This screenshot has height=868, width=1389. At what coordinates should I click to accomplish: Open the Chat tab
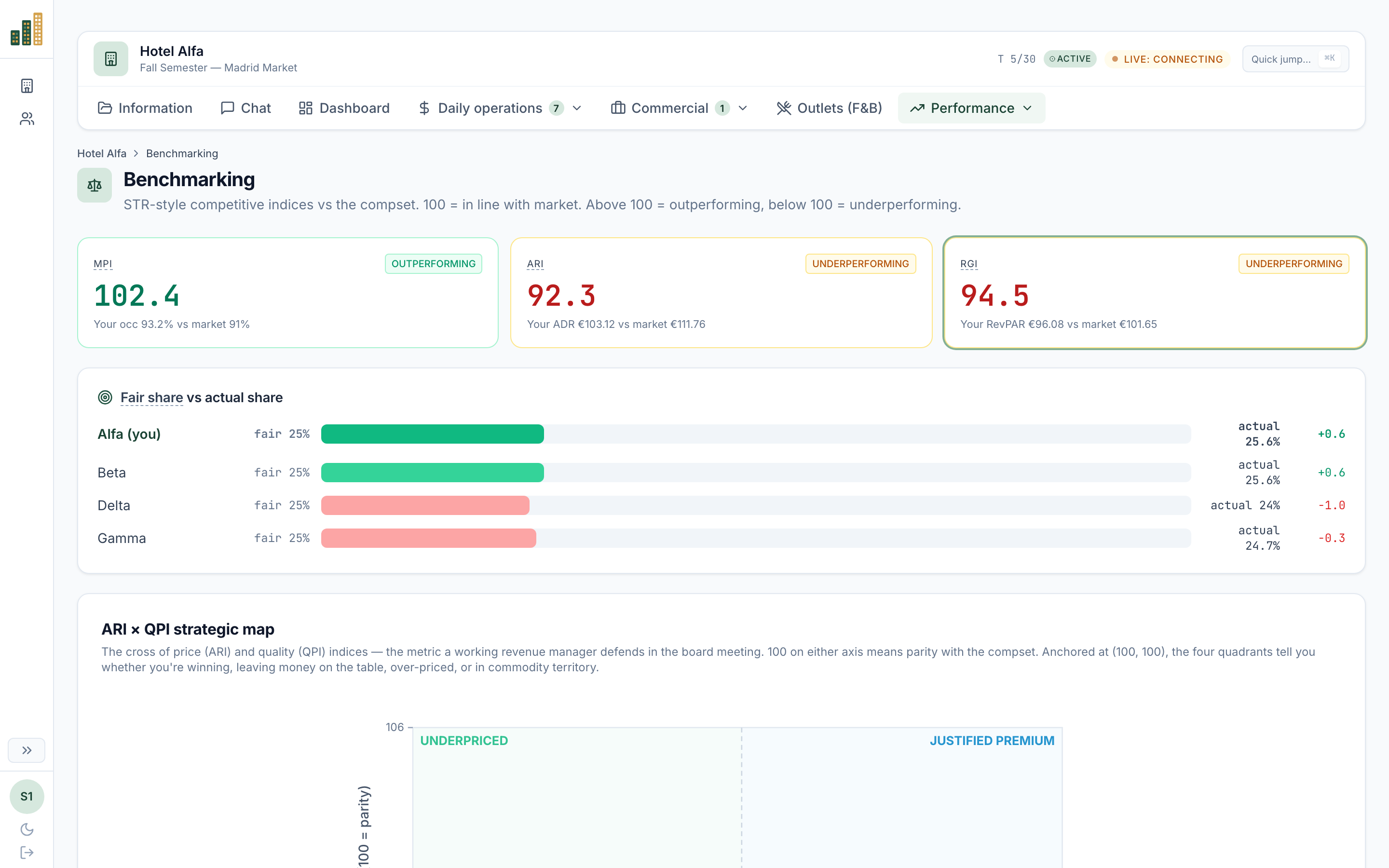click(245, 108)
